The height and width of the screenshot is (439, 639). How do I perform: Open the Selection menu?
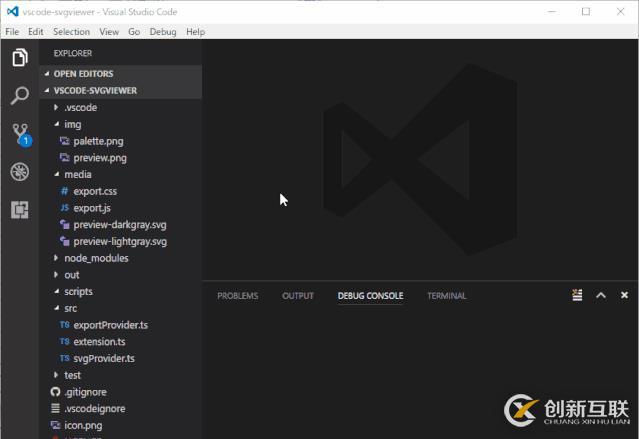tap(71, 31)
